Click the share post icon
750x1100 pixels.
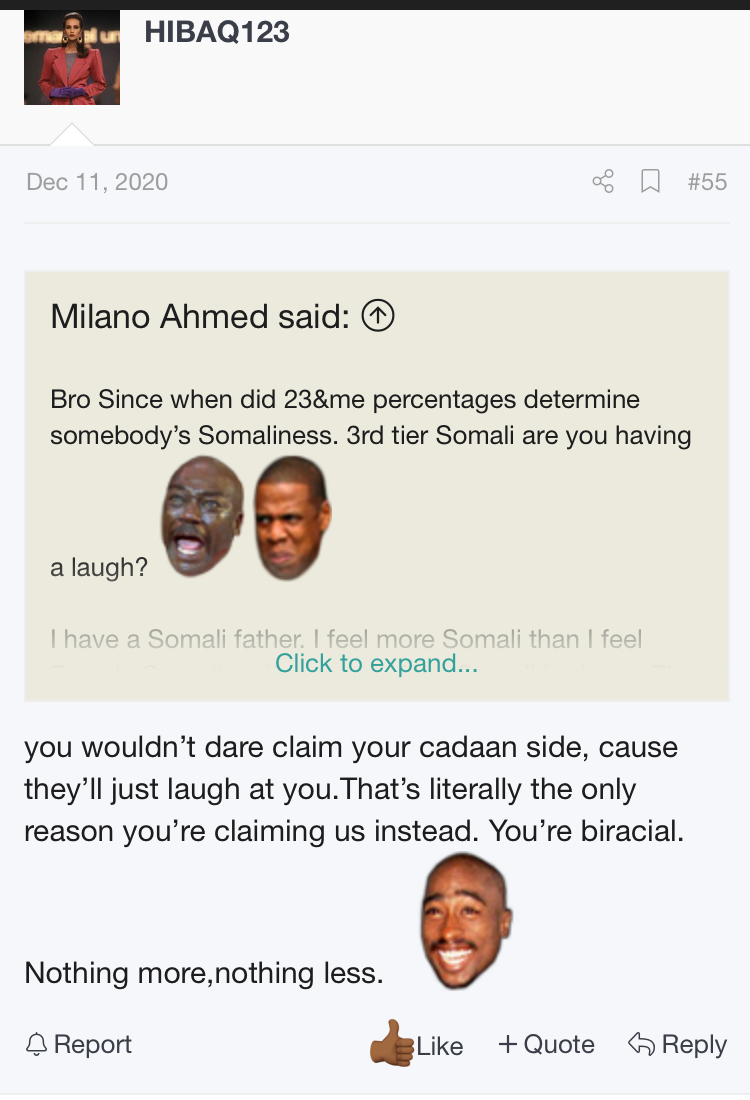[602, 181]
